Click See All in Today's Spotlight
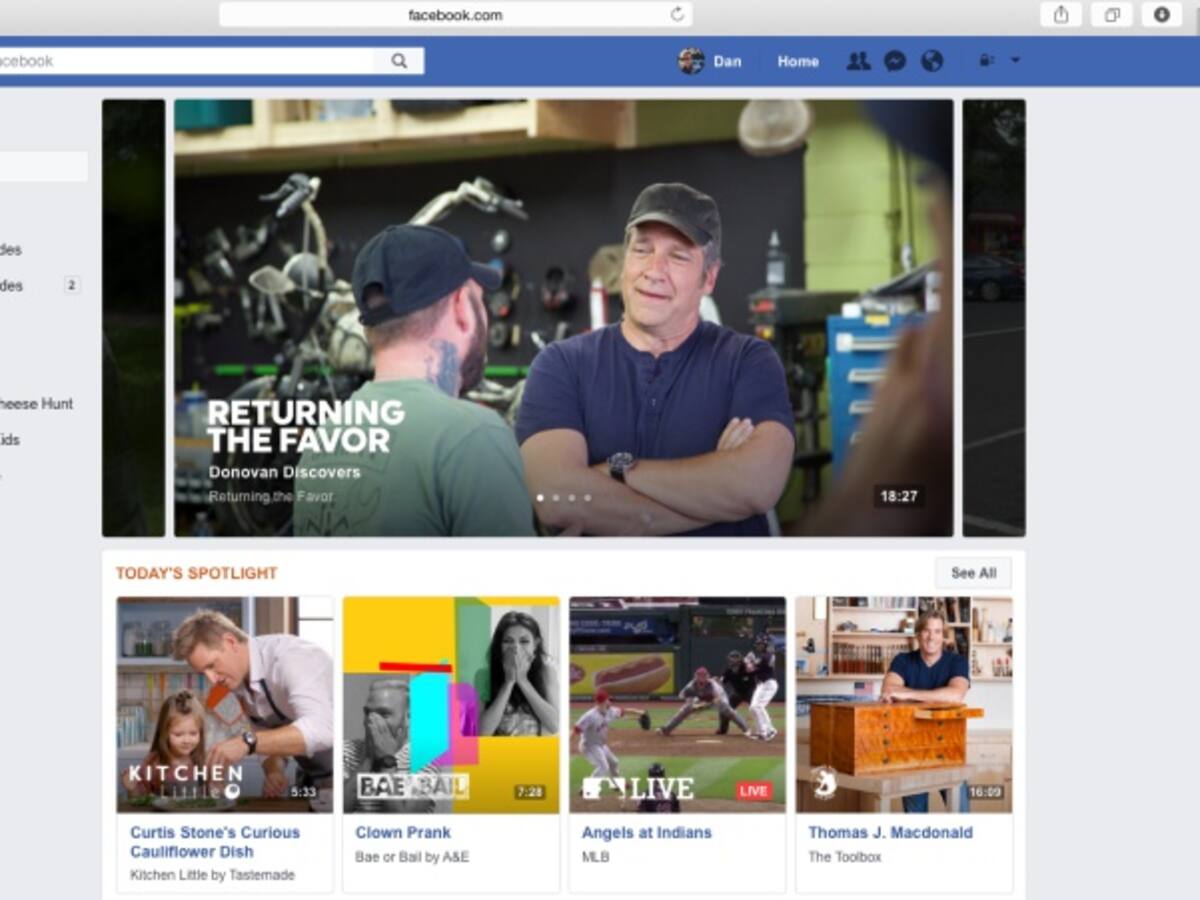This screenshot has height=900, width=1200. click(973, 573)
